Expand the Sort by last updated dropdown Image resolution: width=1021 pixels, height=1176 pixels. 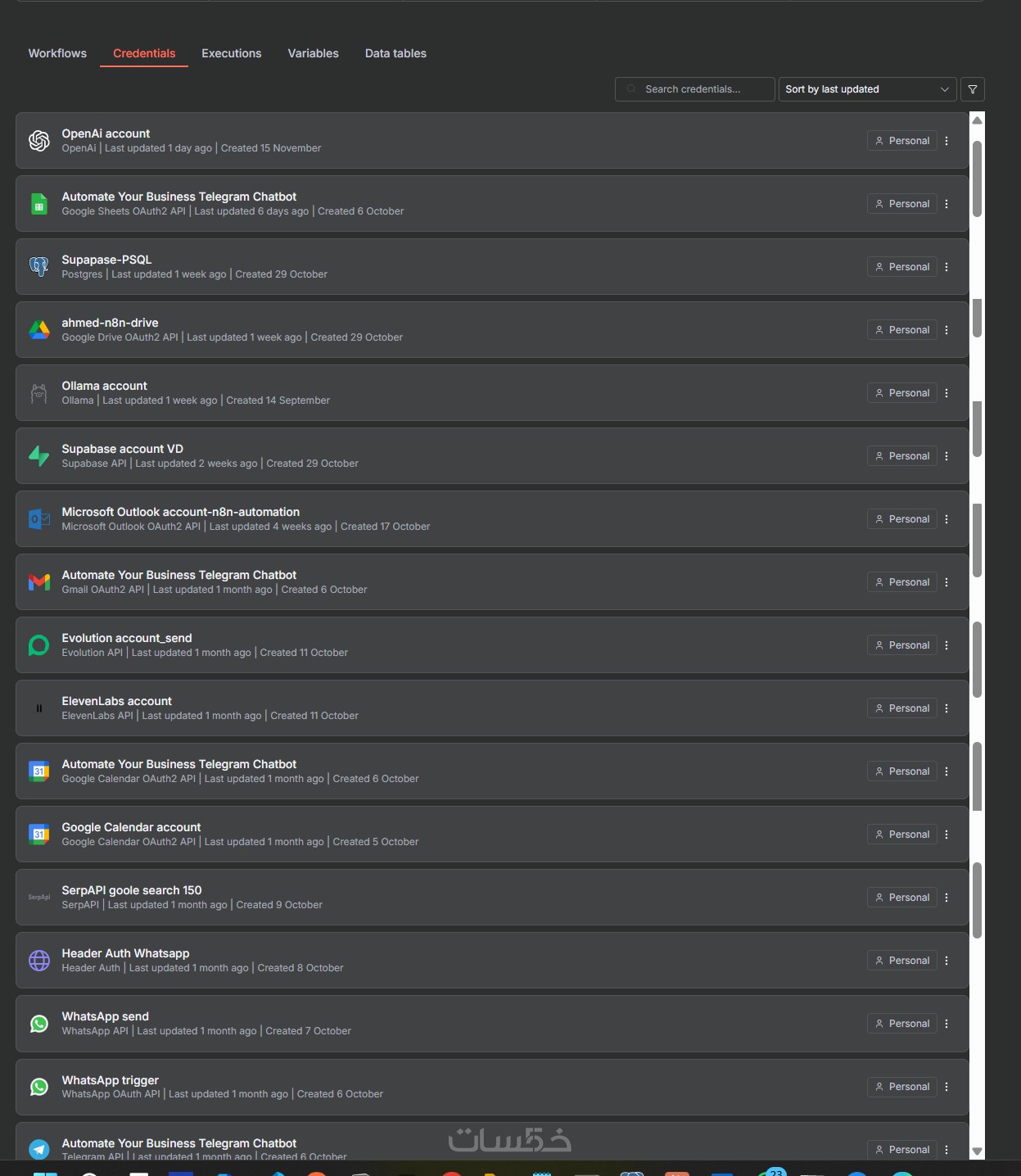tap(867, 89)
